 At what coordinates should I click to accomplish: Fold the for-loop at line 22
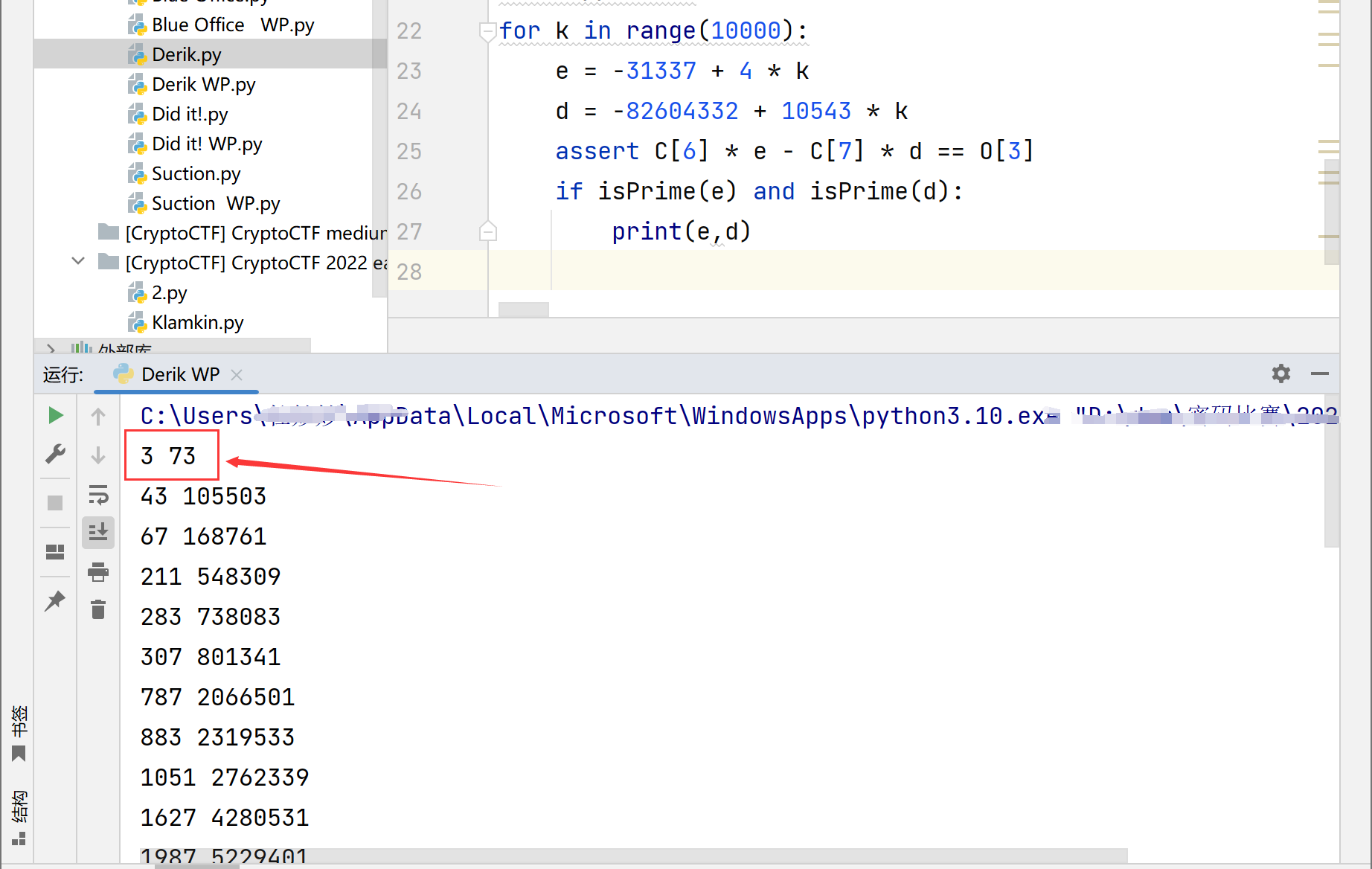pyautogui.click(x=487, y=31)
